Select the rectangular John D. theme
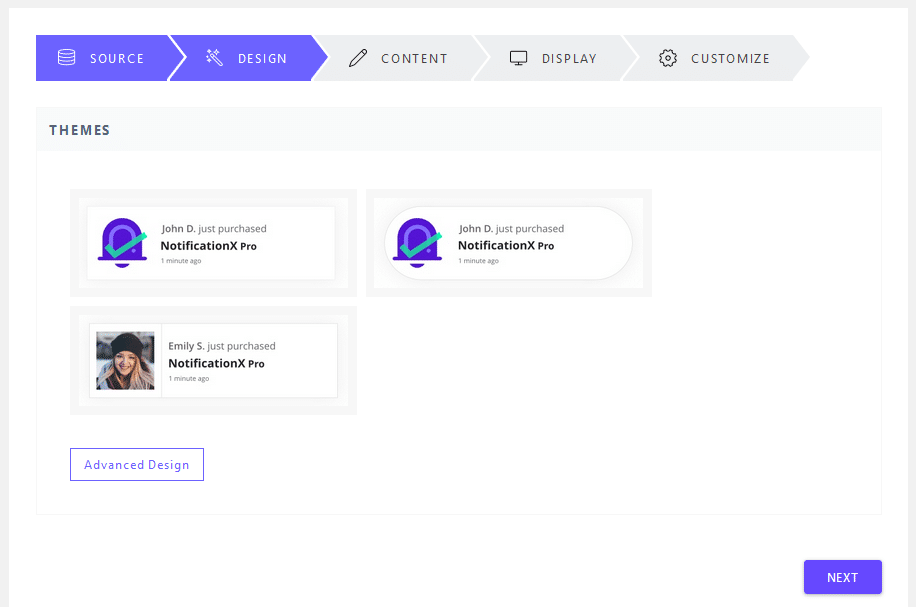This screenshot has width=916, height=607. (x=213, y=243)
